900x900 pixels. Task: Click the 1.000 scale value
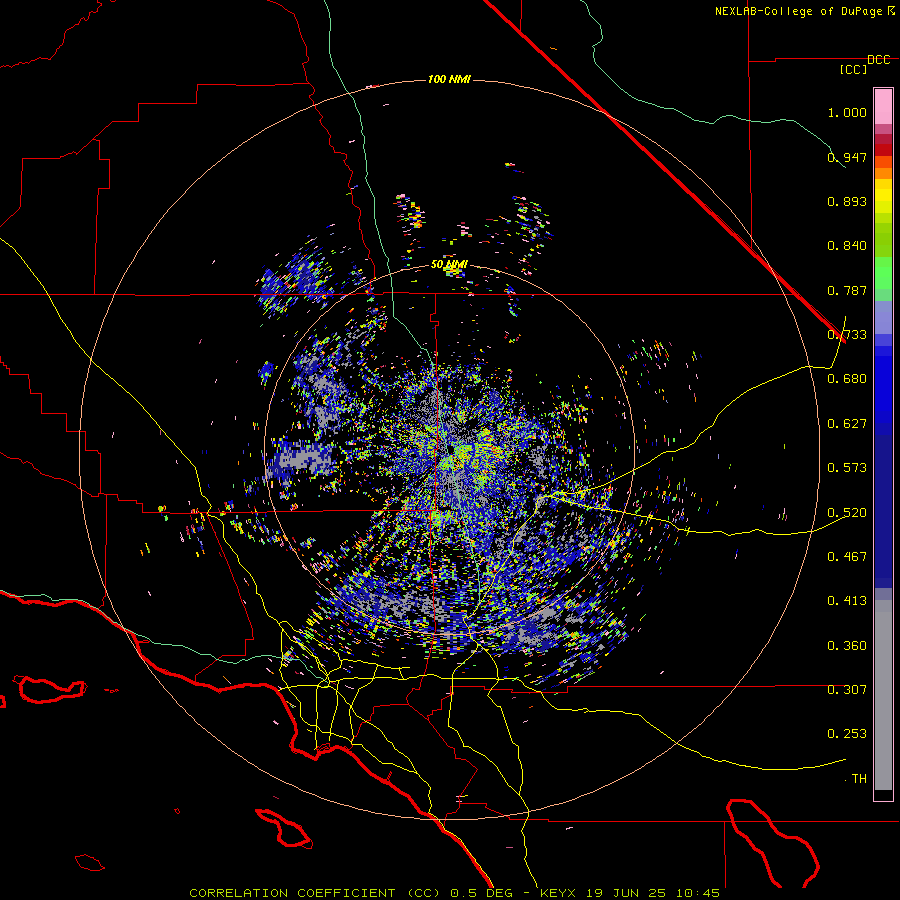click(x=847, y=112)
